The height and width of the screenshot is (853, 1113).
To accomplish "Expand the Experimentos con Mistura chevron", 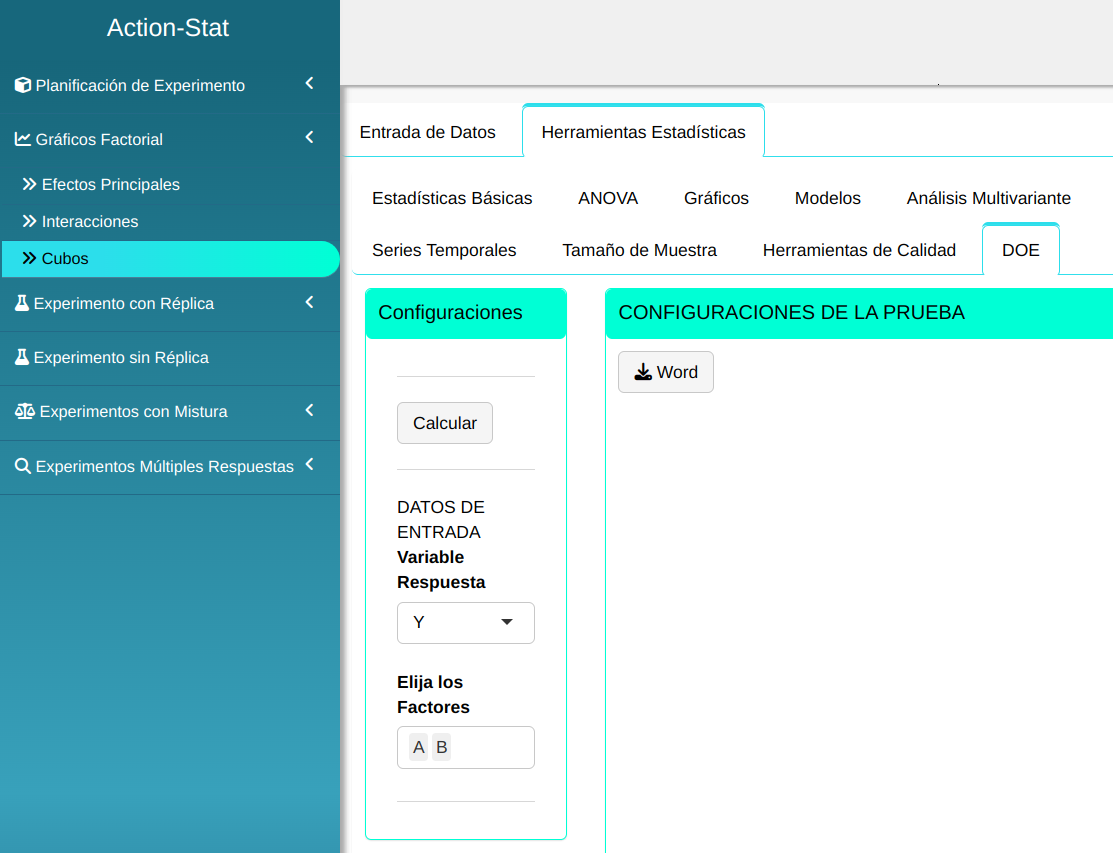I will pos(309,410).
